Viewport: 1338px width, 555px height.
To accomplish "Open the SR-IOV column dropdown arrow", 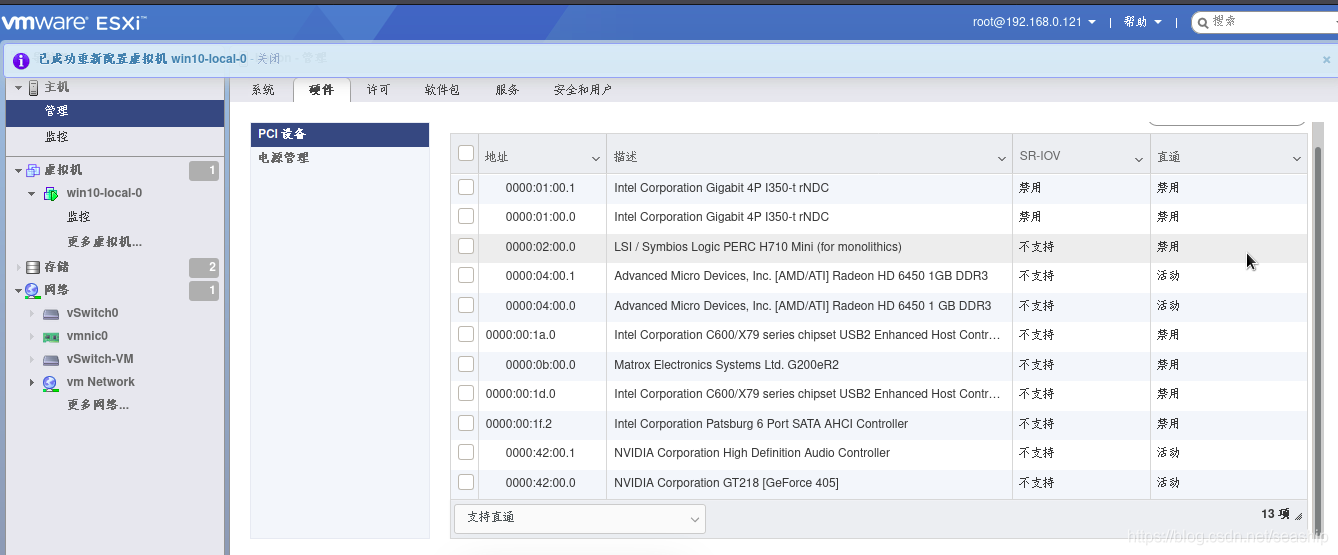I will (1139, 158).
